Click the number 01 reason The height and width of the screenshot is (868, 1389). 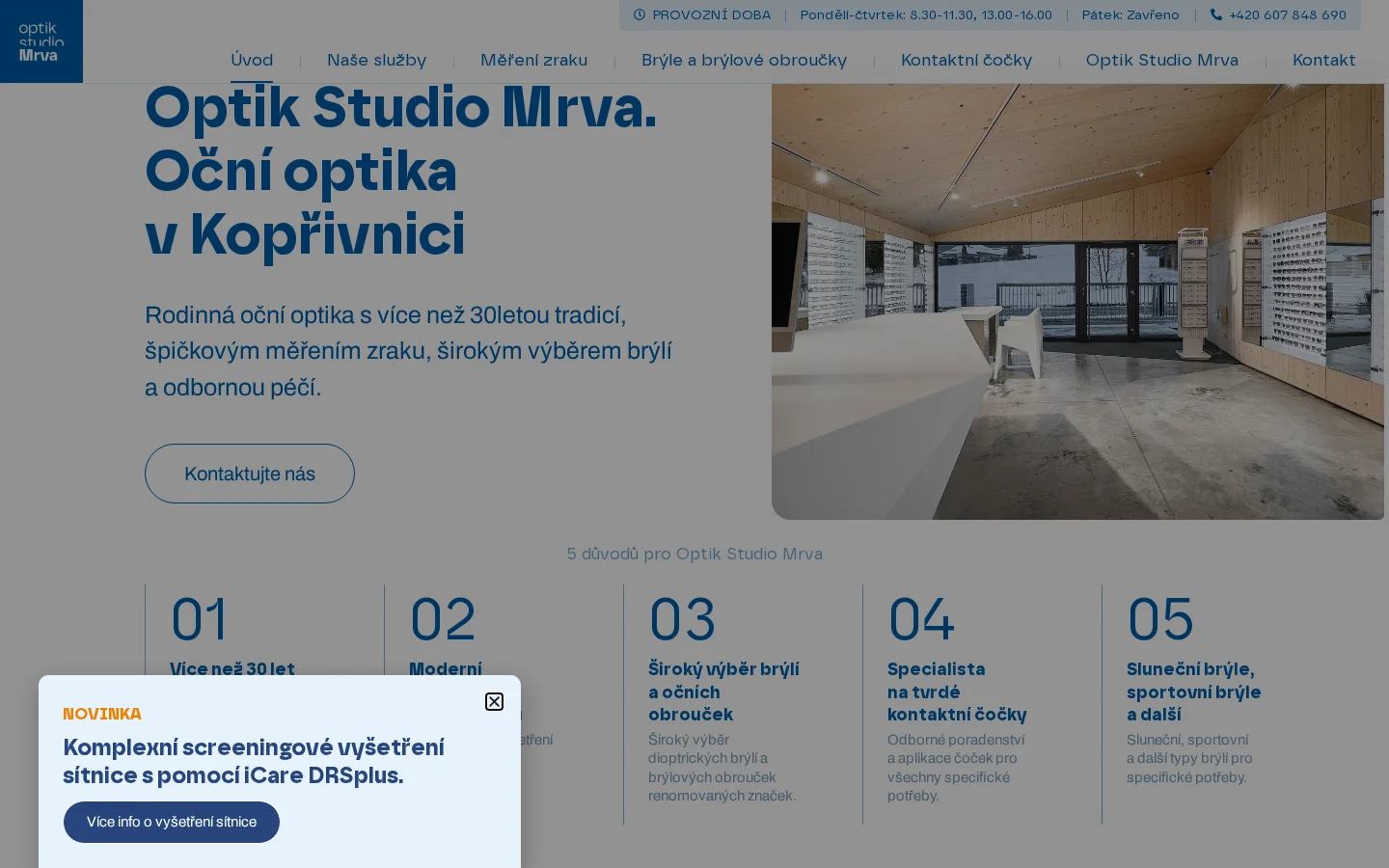200,619
